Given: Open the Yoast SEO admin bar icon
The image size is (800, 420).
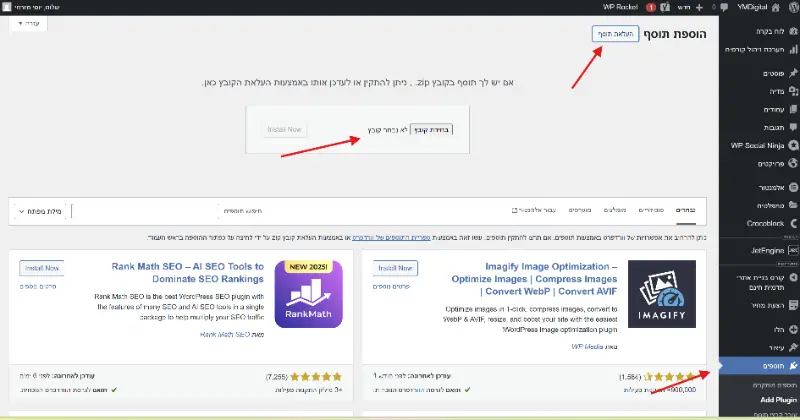Looking at the screenshot, I should 665,7.
